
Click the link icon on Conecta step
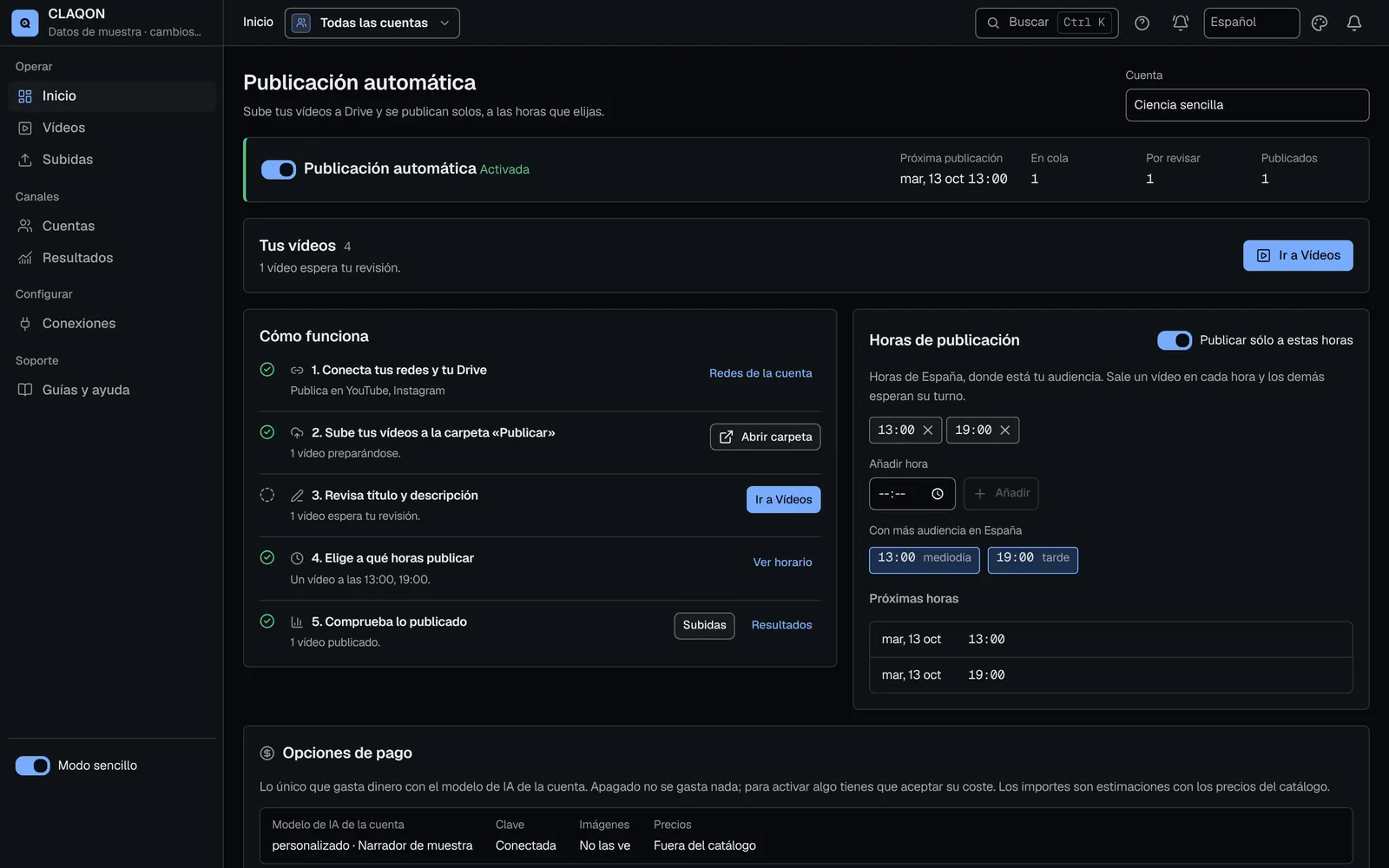pyautogui.click(x=297, y=371)
